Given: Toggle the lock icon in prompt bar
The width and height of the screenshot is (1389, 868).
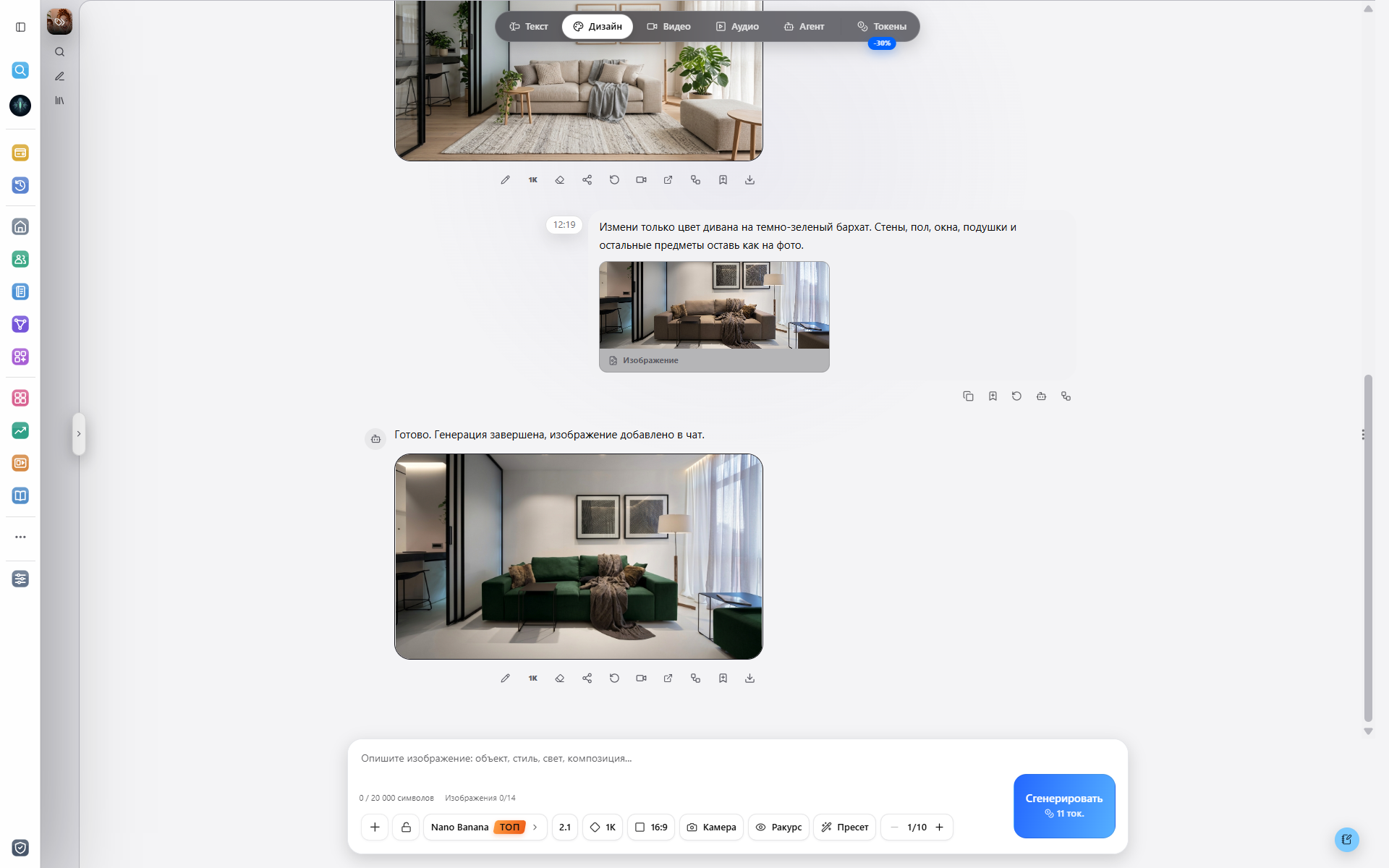Looking at the screenshot, I should (406, 827).
